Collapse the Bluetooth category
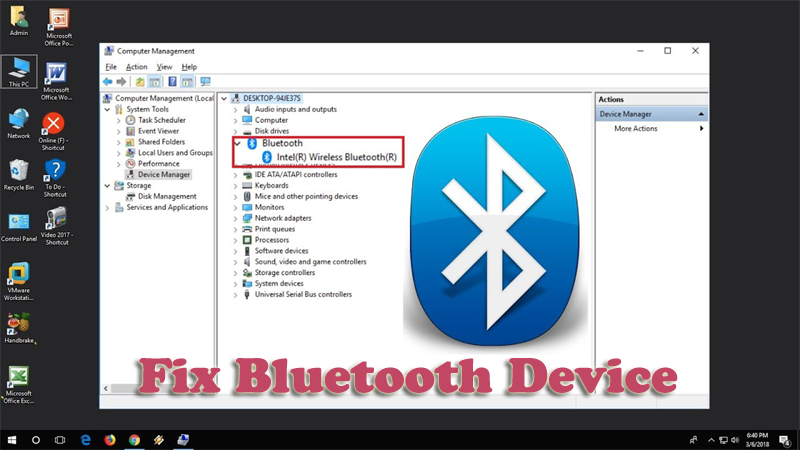The height and width of the screenshot is (450, 800). pos(237,143)
